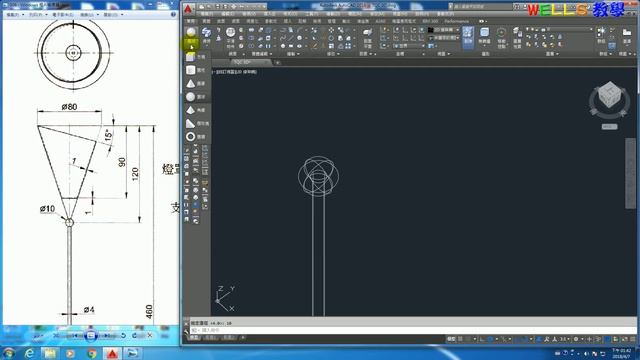Click photo viewer help icon

173,14
